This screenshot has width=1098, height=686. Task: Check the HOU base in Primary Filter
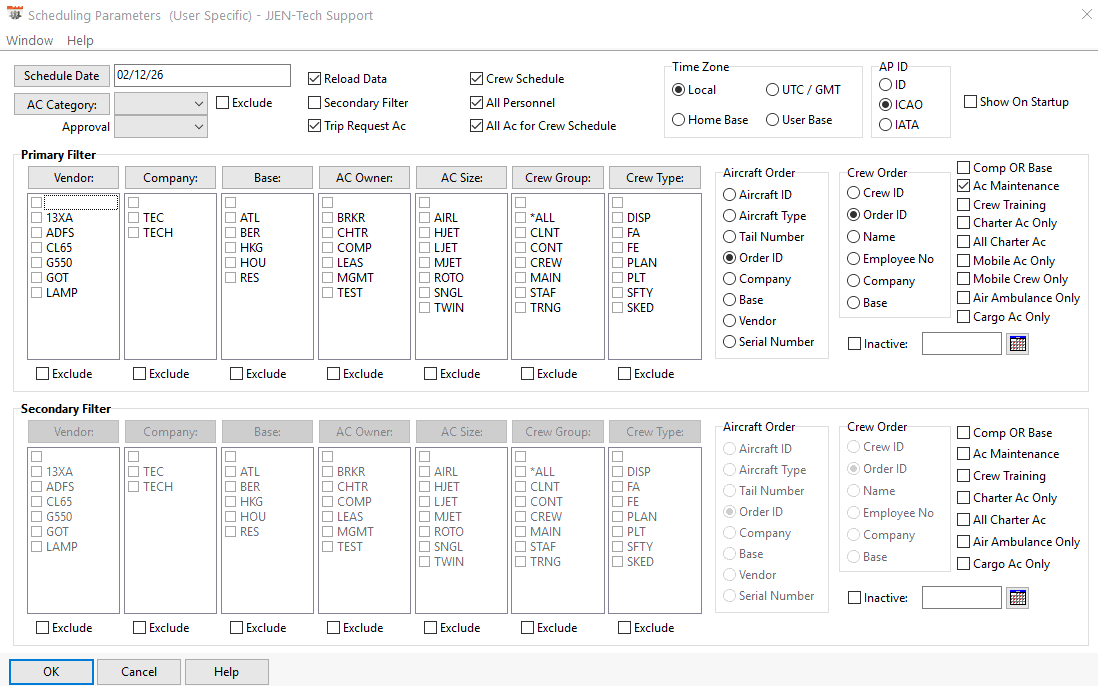230,263
